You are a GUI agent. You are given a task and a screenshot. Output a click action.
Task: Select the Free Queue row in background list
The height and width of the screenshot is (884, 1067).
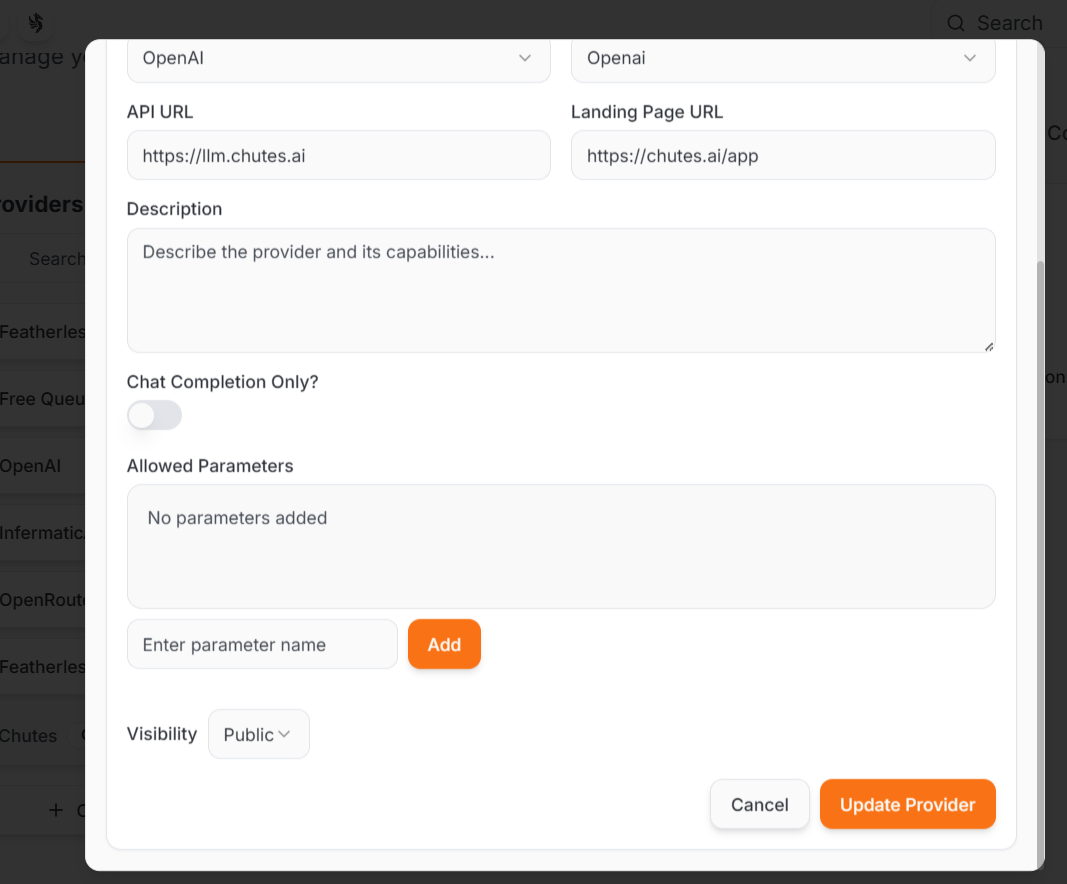[42, 399]
